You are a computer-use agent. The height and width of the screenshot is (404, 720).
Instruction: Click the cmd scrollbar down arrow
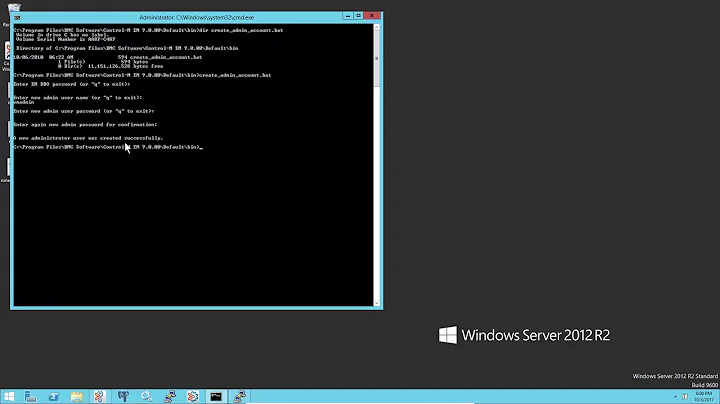377,303
